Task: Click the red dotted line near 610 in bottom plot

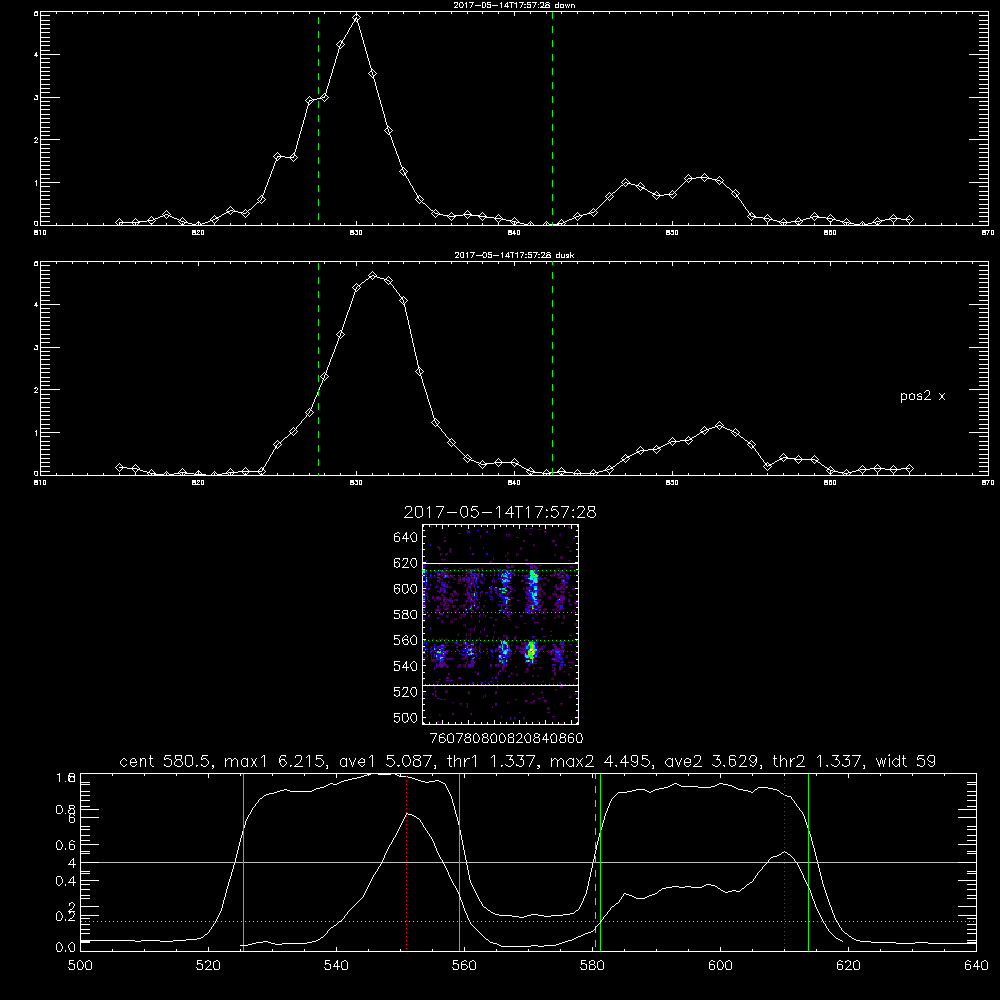Action: coord(784,862)
